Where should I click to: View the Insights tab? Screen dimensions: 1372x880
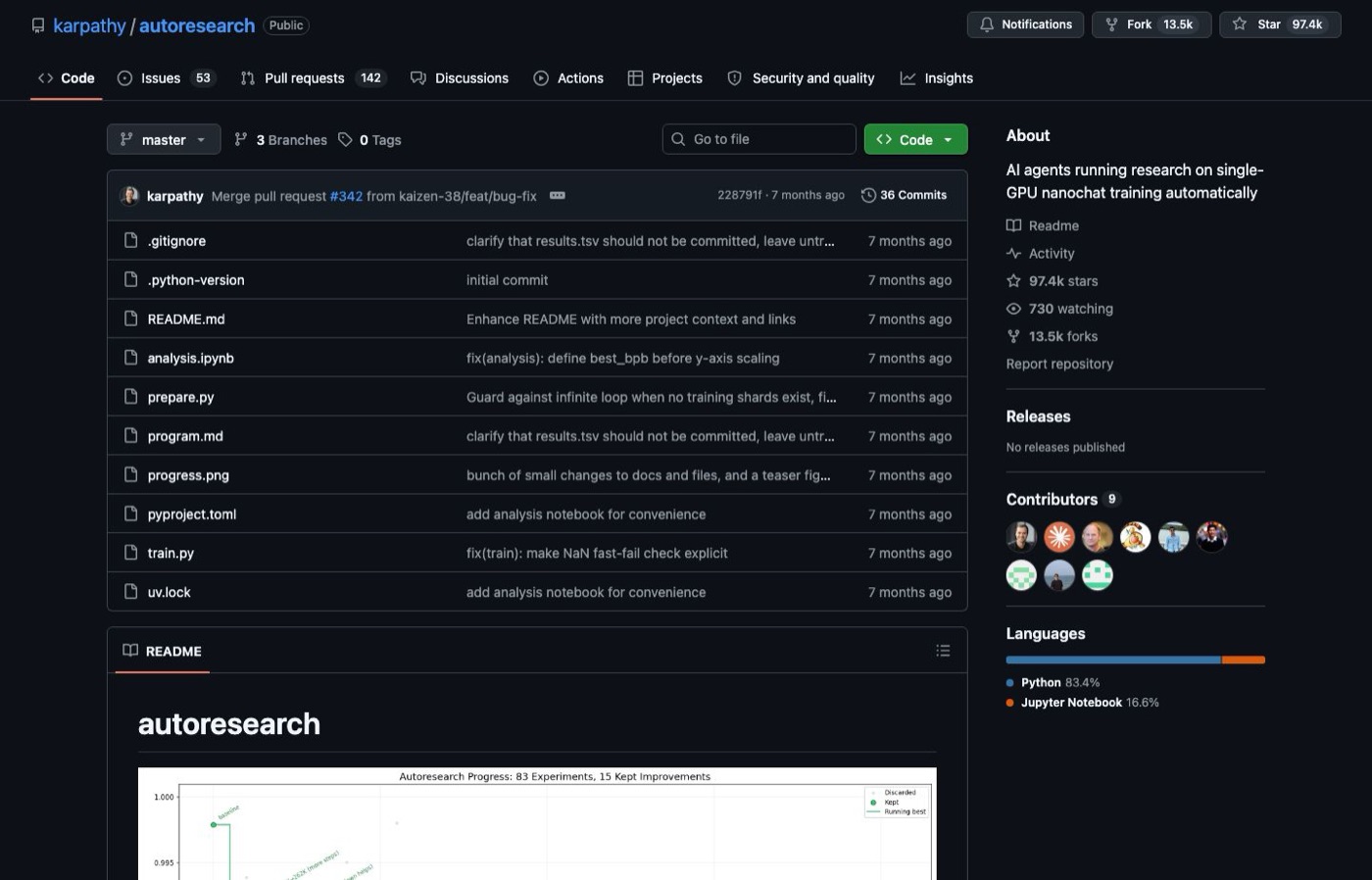point(937,78)
